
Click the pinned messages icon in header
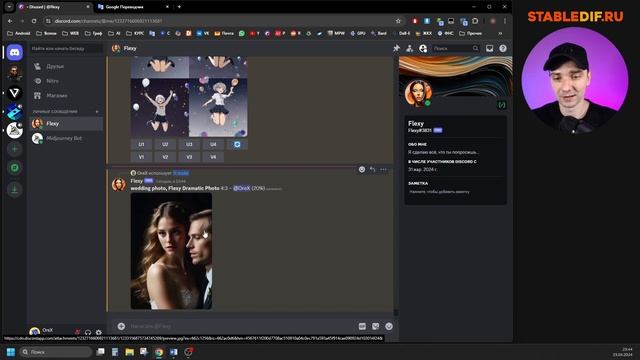[x=396, y=48]
